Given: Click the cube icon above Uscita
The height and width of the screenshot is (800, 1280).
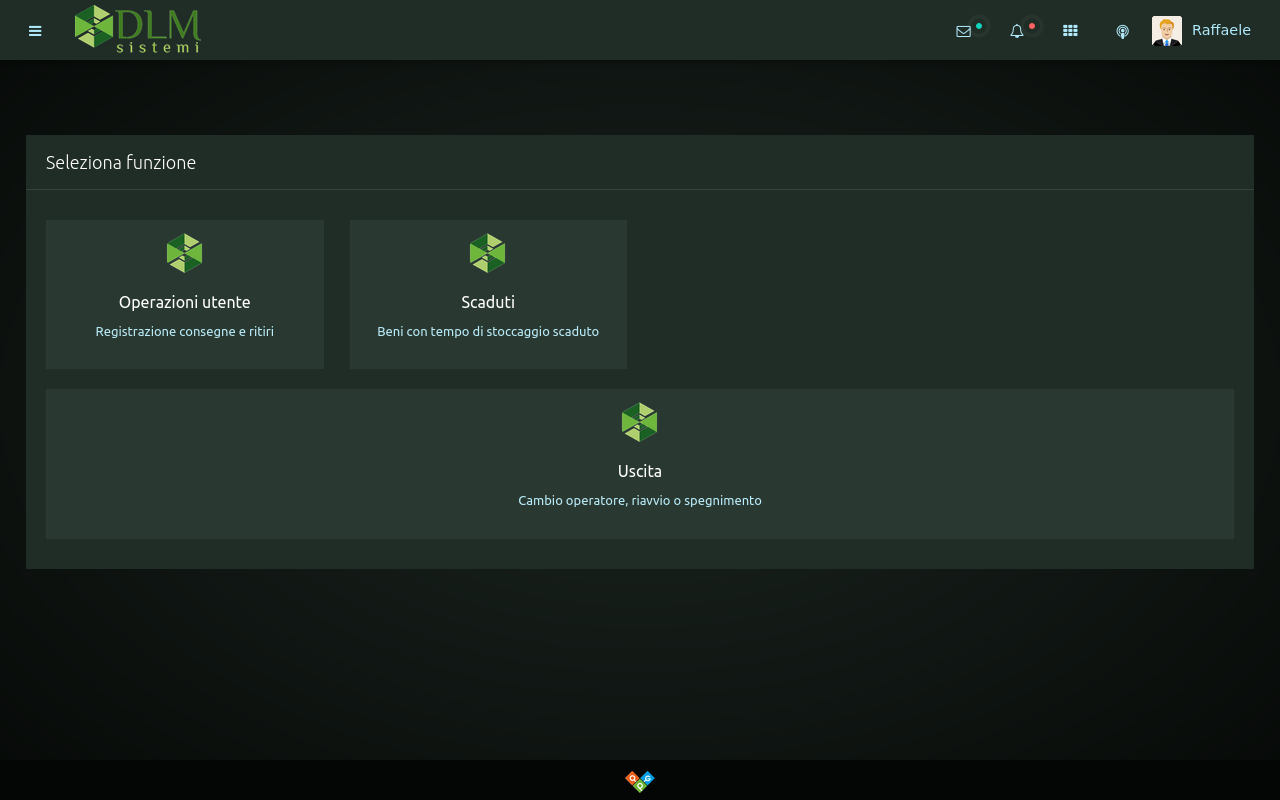Looking at the screenshot, I should click(x=640, y=422).
